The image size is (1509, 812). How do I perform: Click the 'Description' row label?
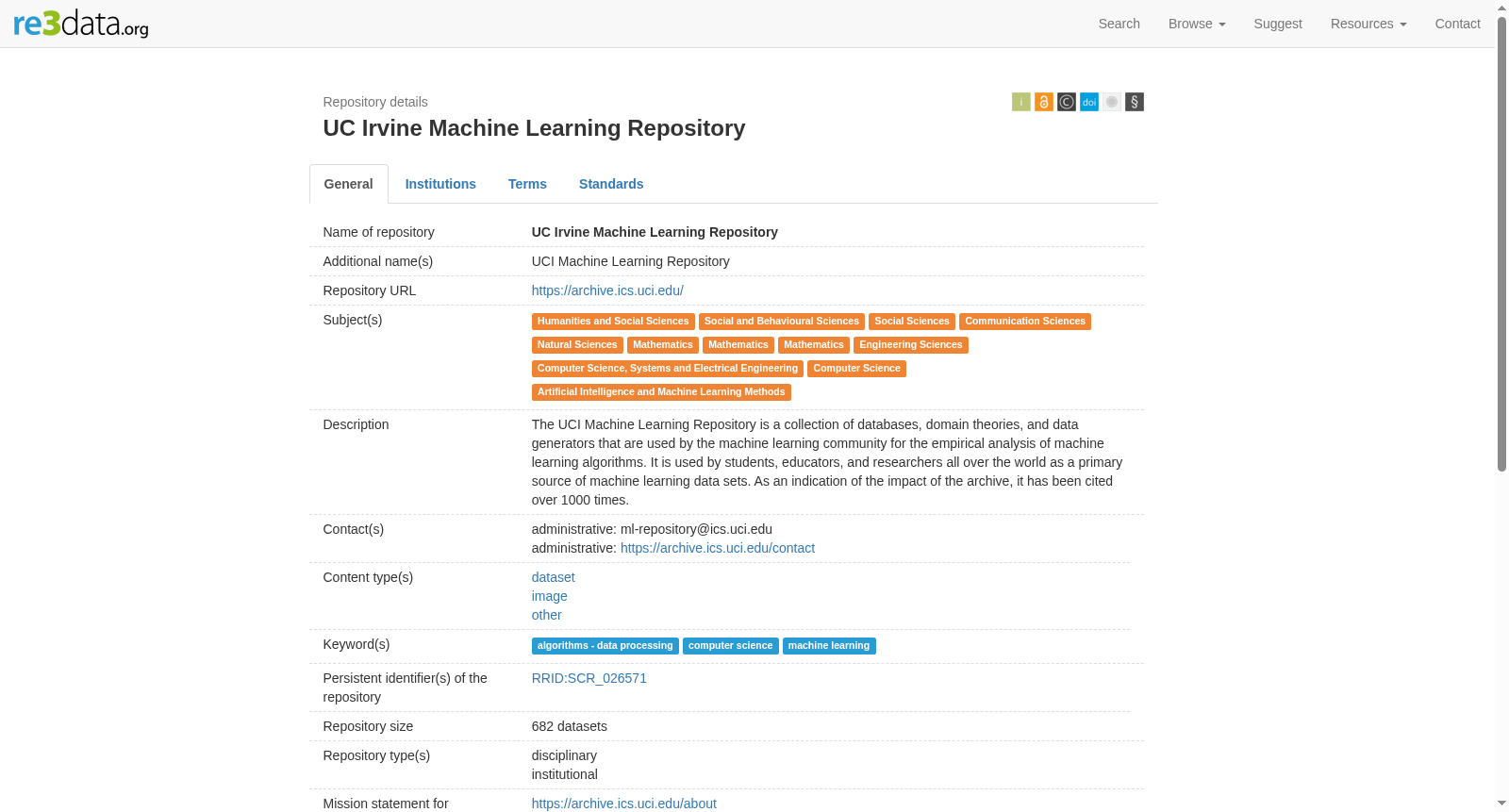point(356,424)
